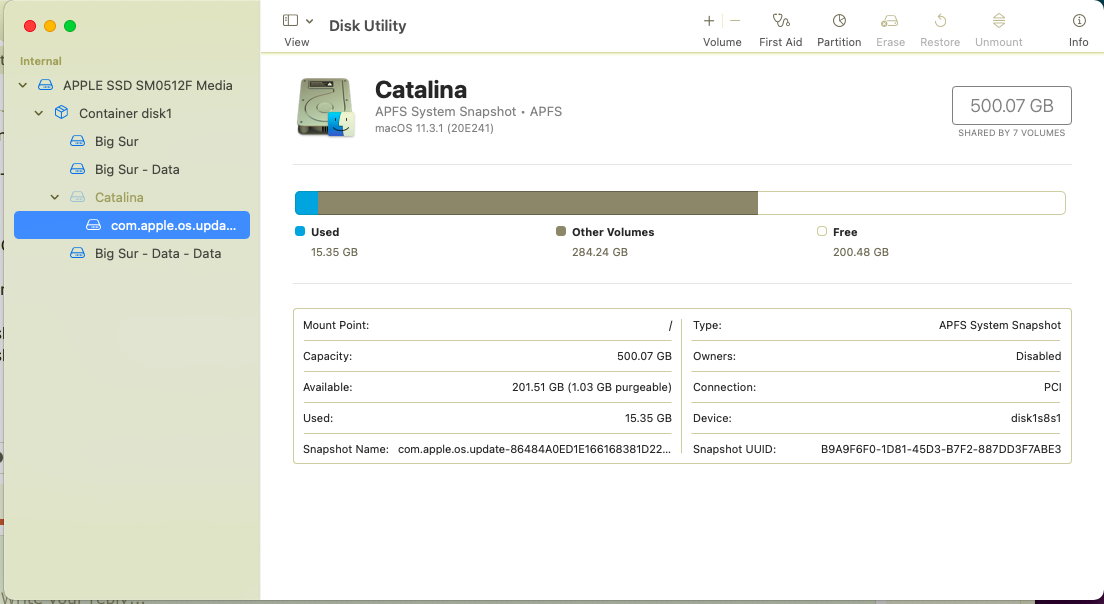Open the Partition tool
The width and height of the screenshot is (1104, 604).
pos(839,21)
